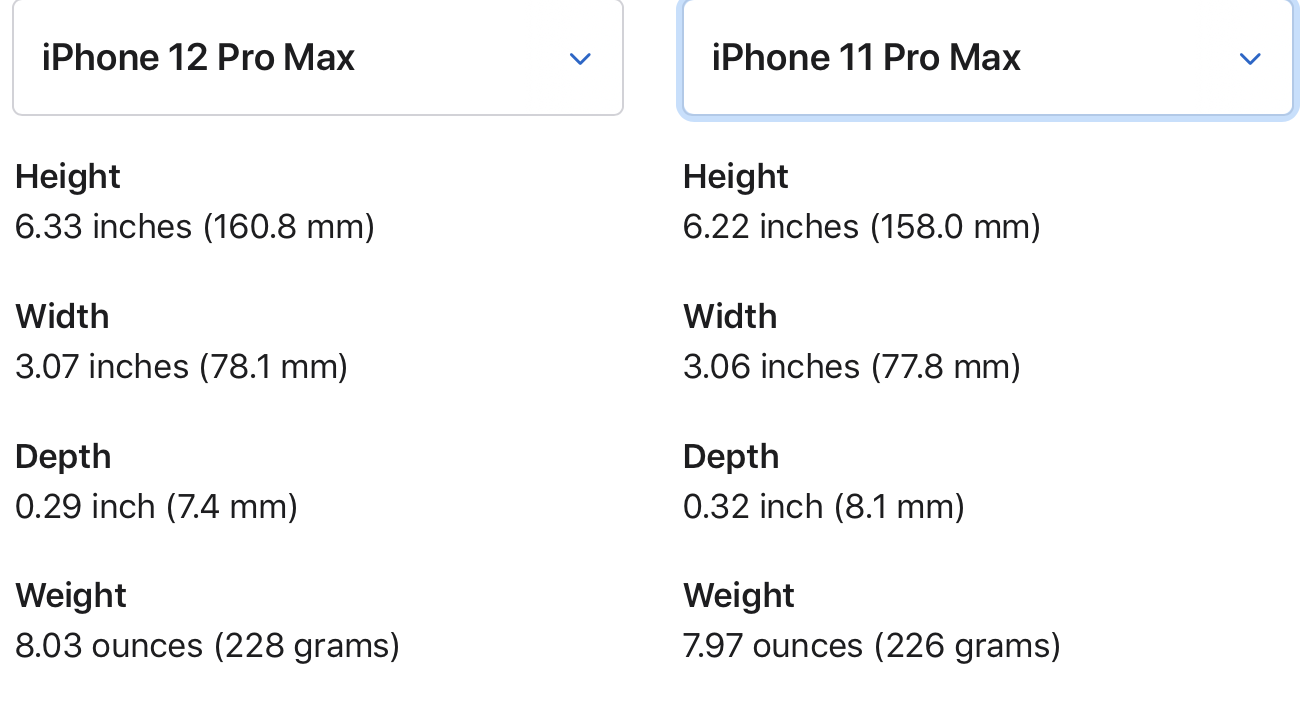Click the Weight heading under iPhone 12 Pro Max

point(71,596)
